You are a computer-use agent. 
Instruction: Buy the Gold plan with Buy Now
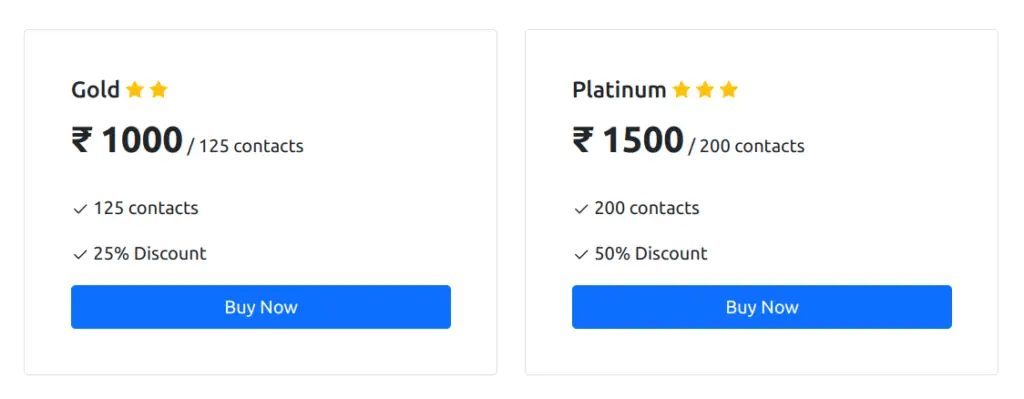click(x=261, y=307)
